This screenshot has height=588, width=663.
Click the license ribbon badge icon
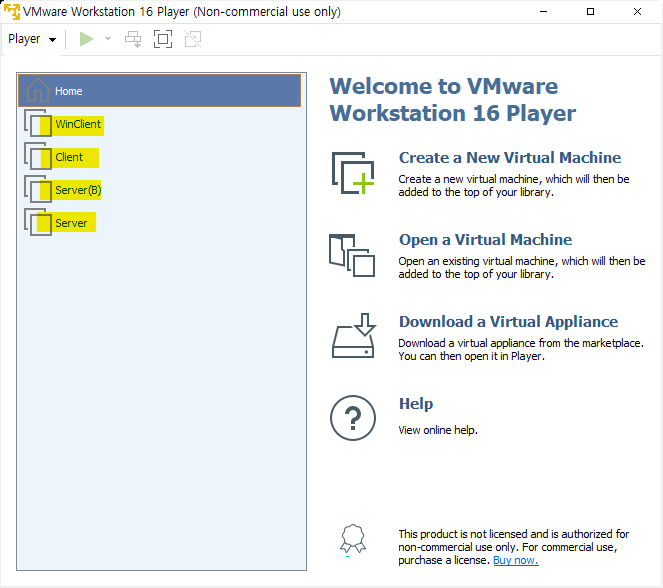(353, 539)
